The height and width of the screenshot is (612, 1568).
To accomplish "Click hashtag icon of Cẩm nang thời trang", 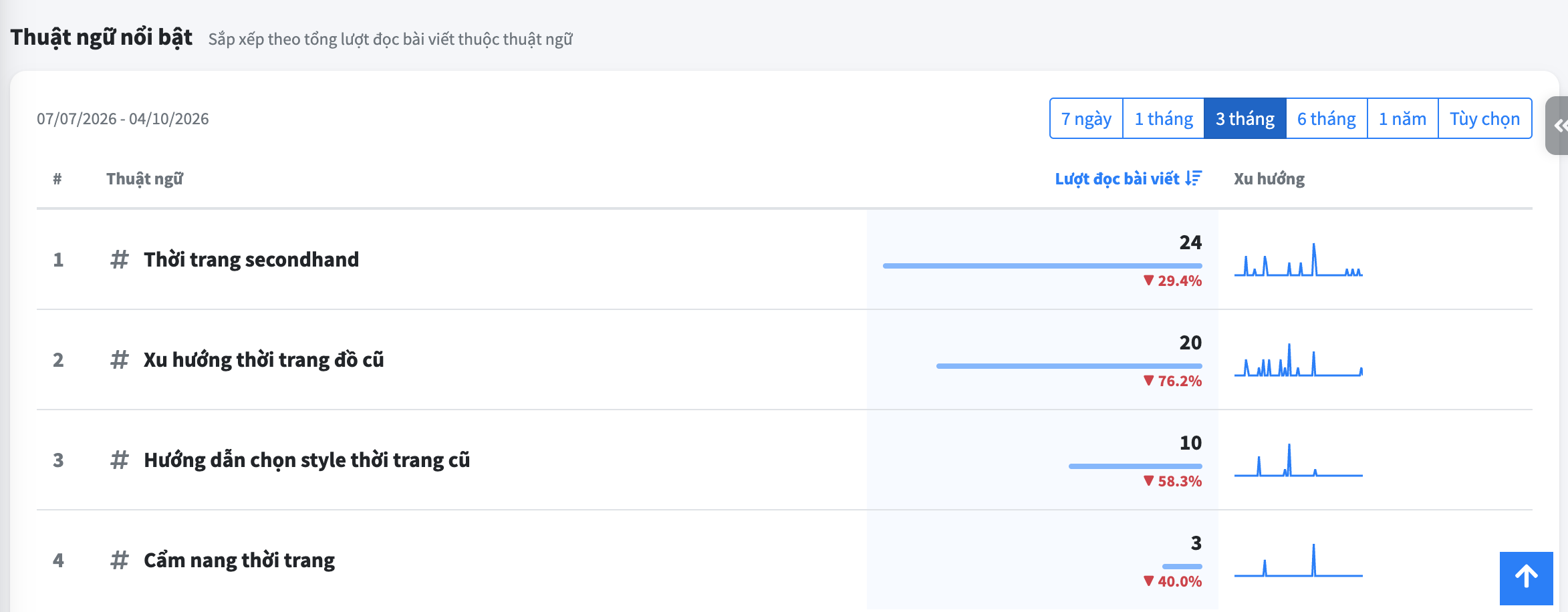I will pyautogui.click(x=119, y=560).
